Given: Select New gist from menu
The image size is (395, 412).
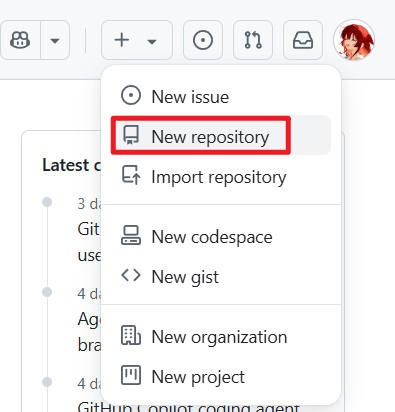Looking at the screenshot, I should (221, 276).
